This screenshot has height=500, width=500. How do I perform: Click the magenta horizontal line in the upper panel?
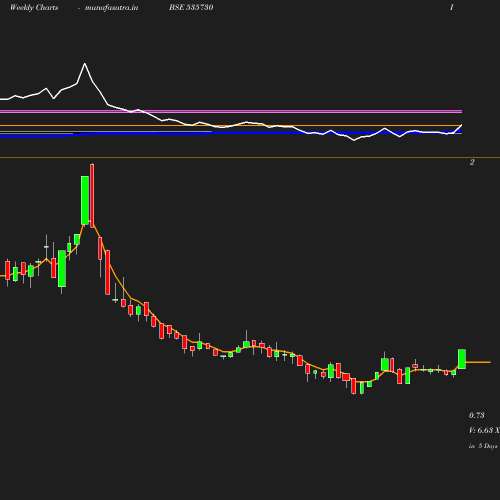(231, 111)
